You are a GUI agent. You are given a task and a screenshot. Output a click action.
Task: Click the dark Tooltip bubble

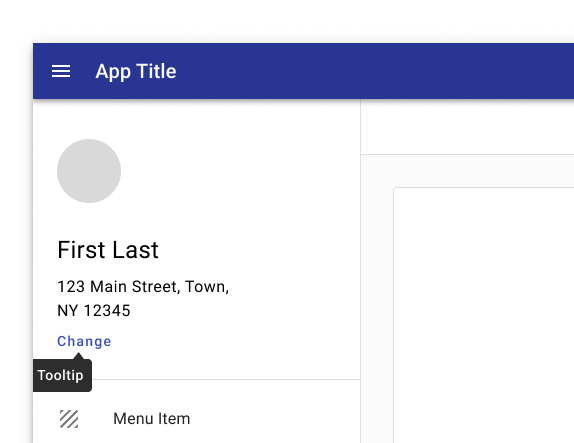(62, 376)
